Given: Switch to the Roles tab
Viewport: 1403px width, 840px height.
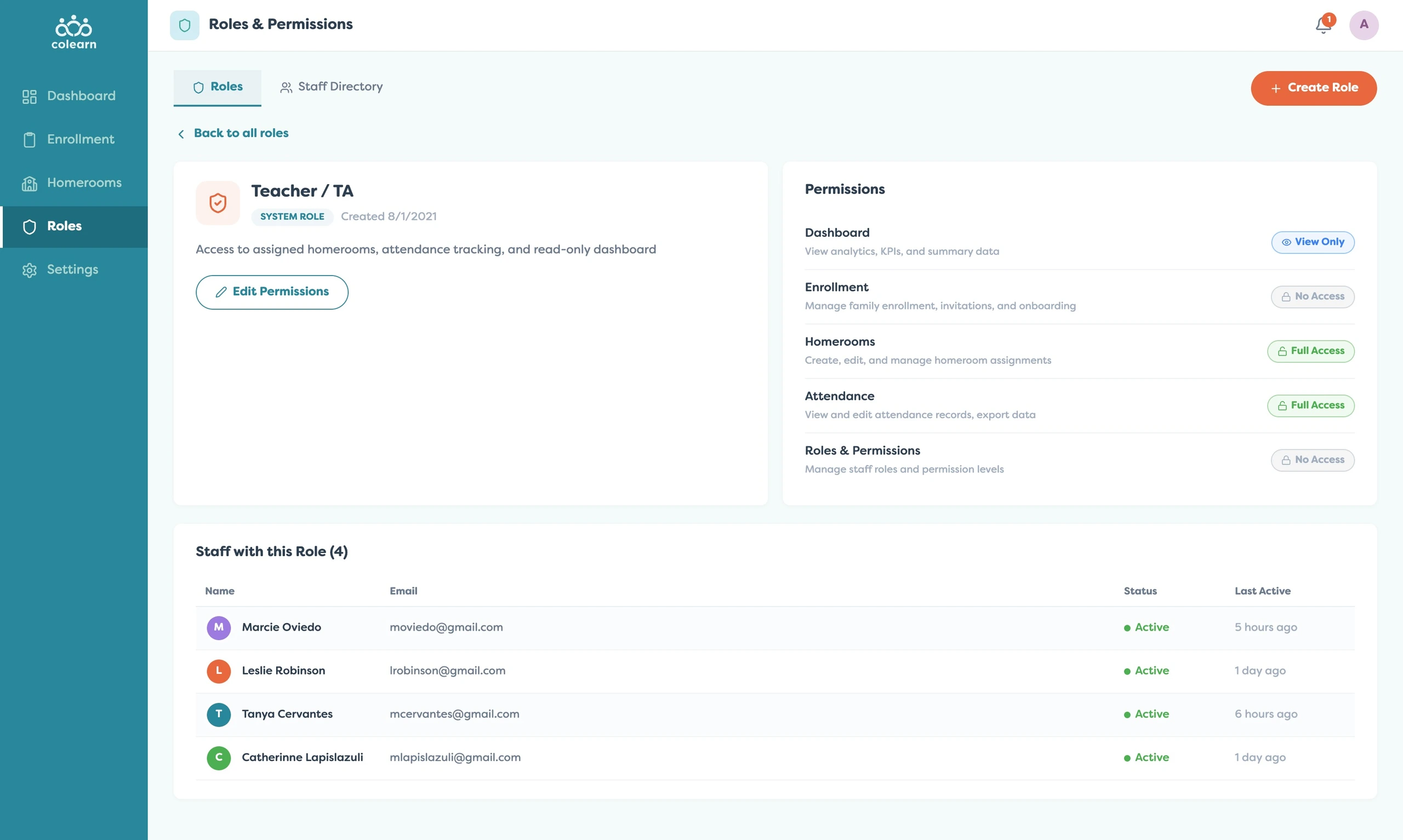Looking at the screenshot, I should pyautogui.click(x=218, y=87).
